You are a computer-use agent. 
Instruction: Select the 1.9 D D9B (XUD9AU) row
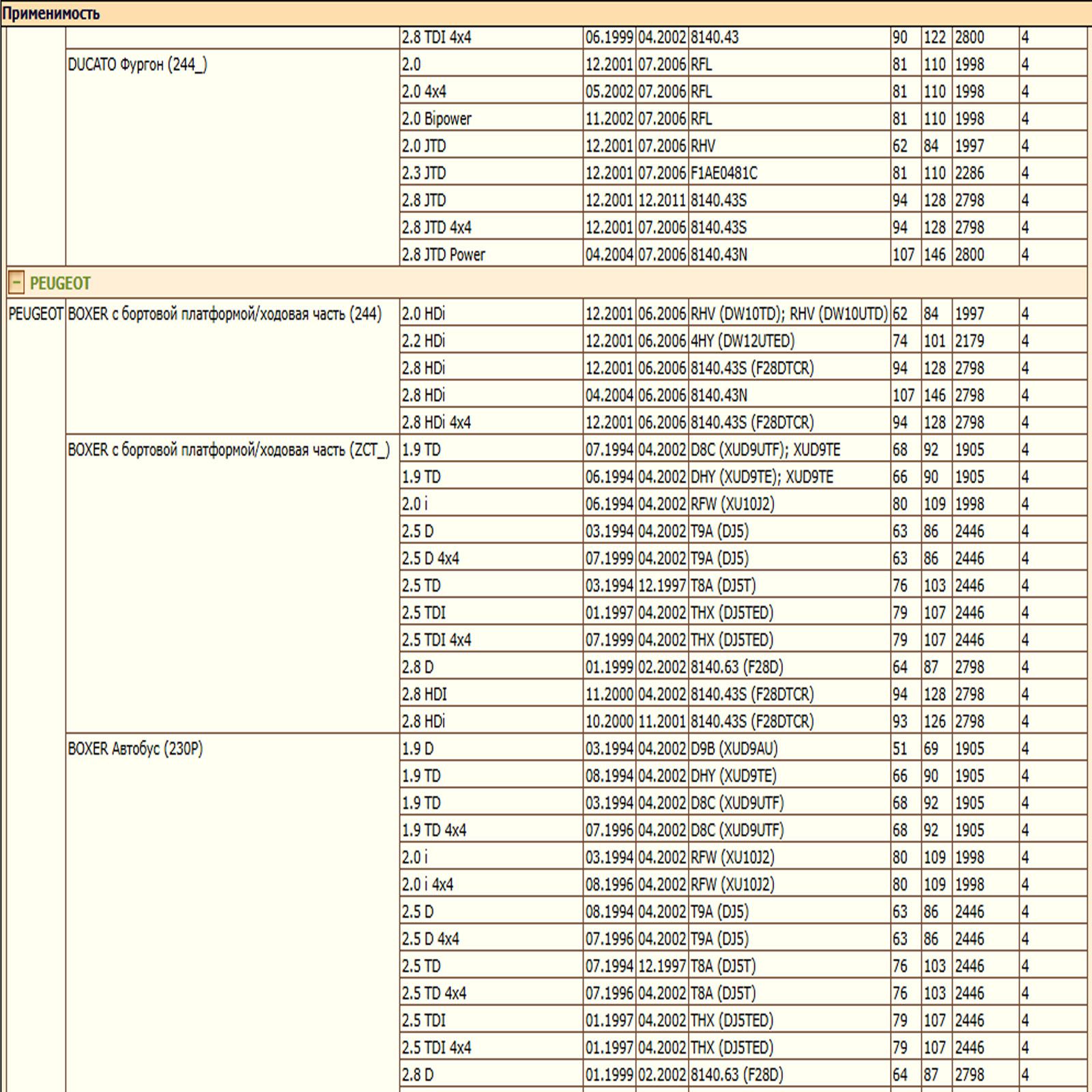click(x=743, y=749)
